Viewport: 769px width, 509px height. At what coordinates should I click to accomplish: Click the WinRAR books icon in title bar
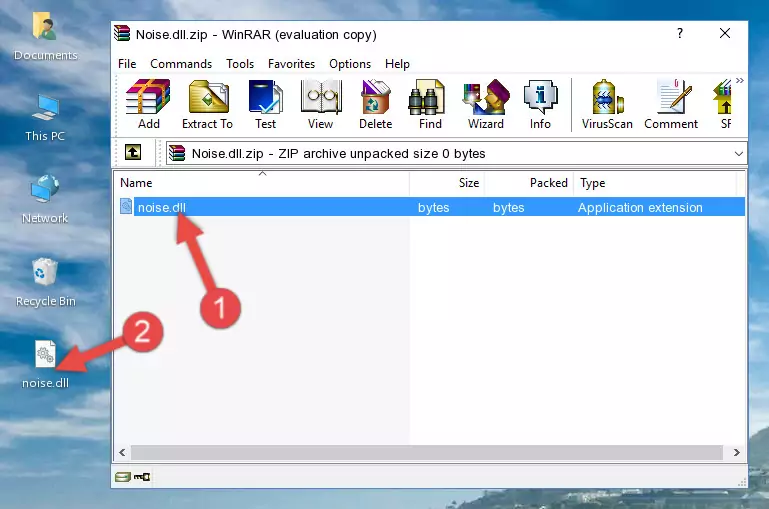[x=122, y=34]
